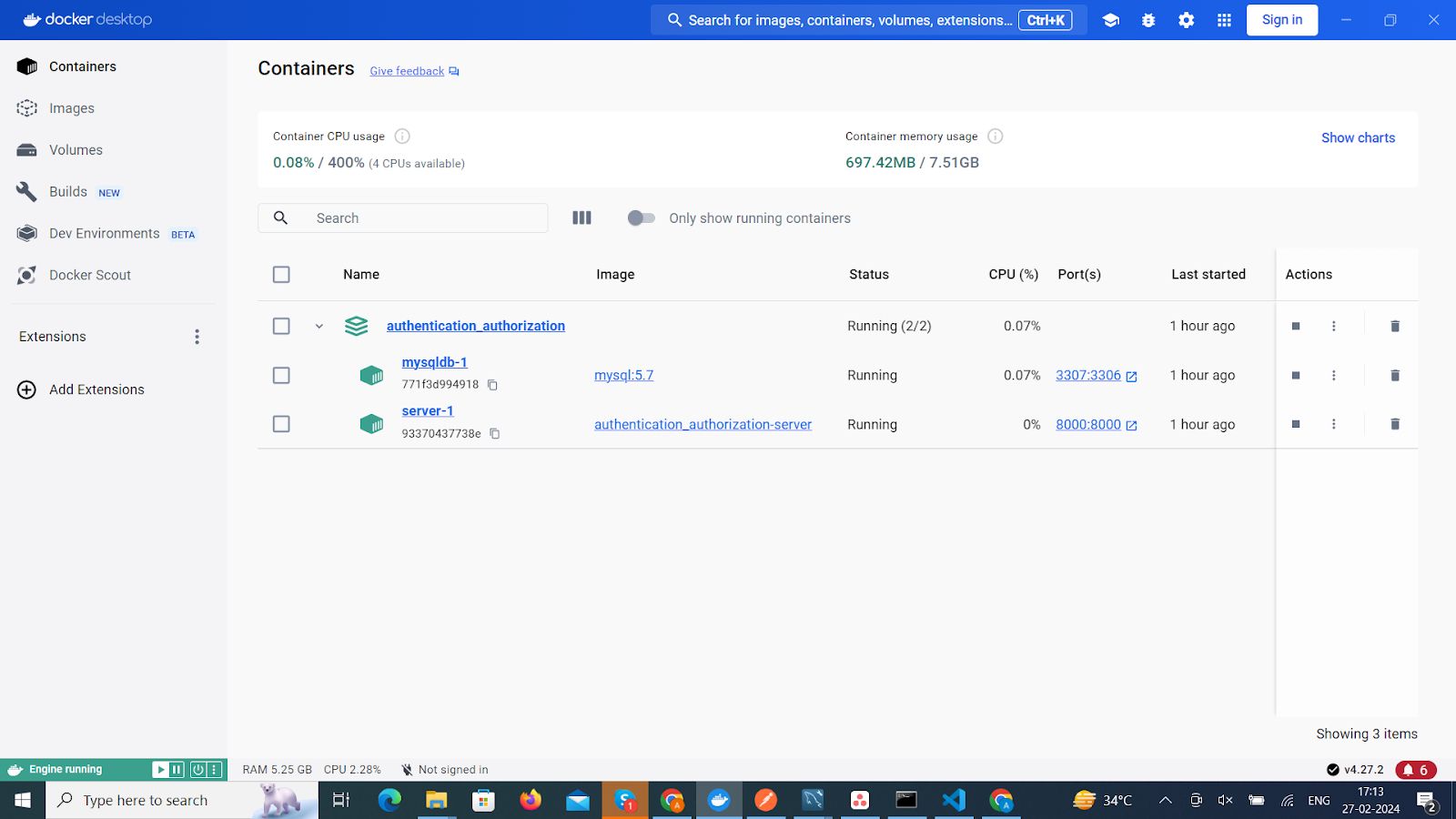
Task: Click the CPU usage info icon
Action: coord(402,136)
